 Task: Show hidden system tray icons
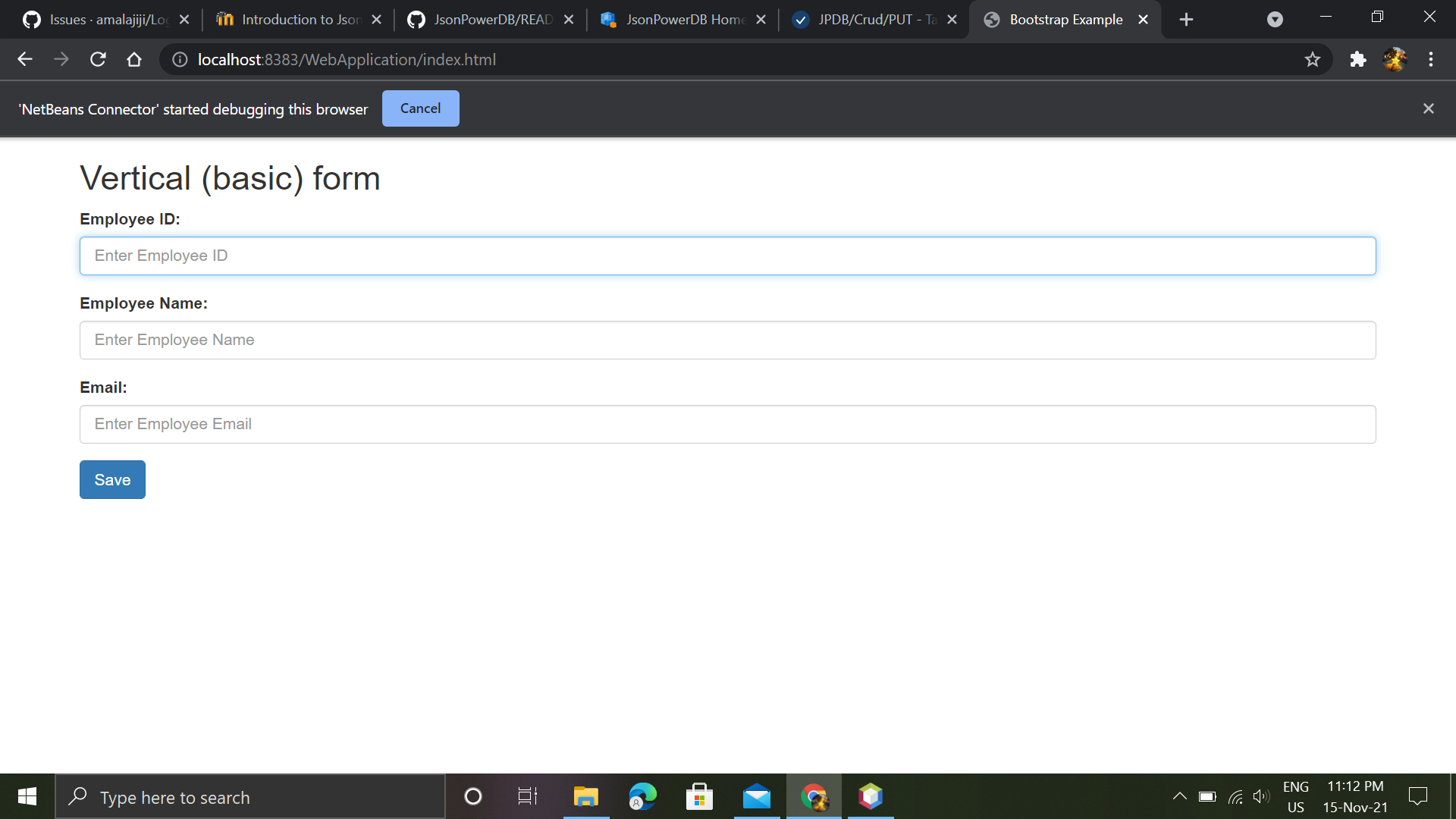(1180, 796)
